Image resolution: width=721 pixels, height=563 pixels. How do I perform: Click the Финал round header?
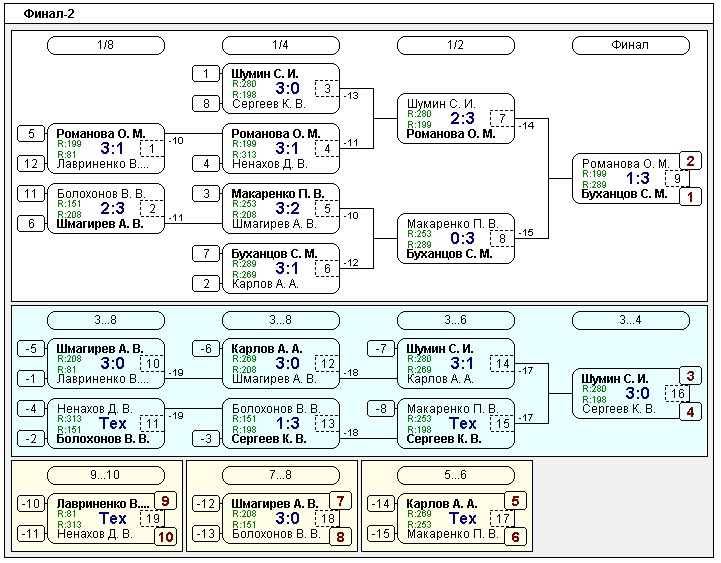tap(630, 45)
